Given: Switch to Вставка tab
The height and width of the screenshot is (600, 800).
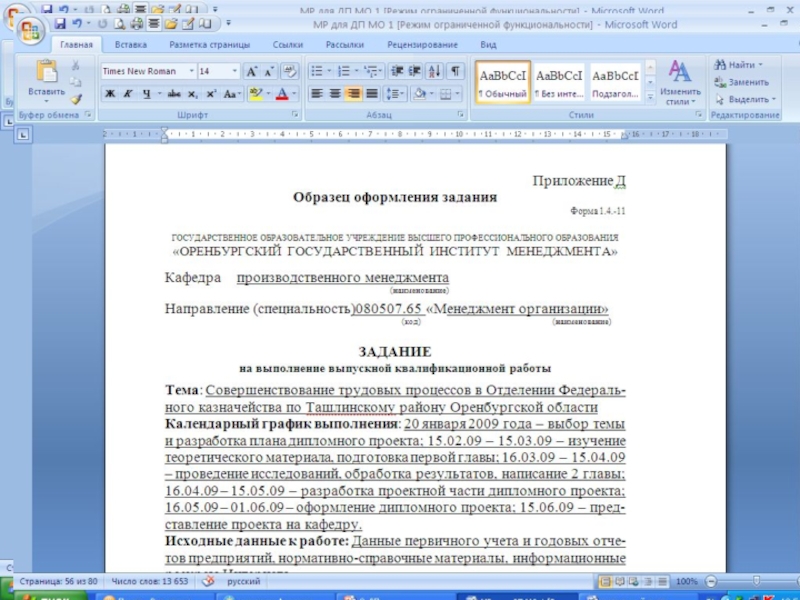Looking at the screenshot, I should click(x=131, y=45).
